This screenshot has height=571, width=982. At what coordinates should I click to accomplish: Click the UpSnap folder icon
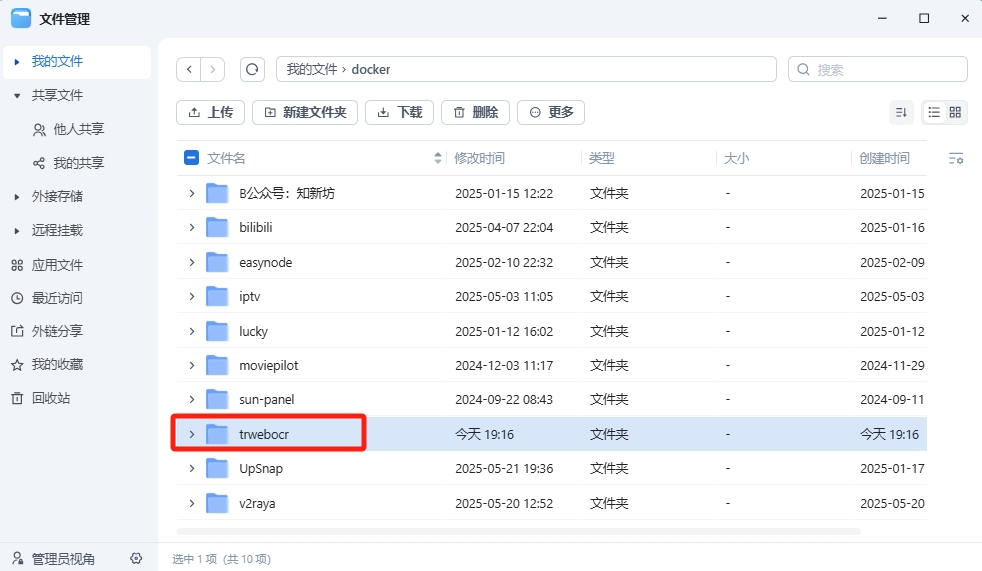(217, 468)
